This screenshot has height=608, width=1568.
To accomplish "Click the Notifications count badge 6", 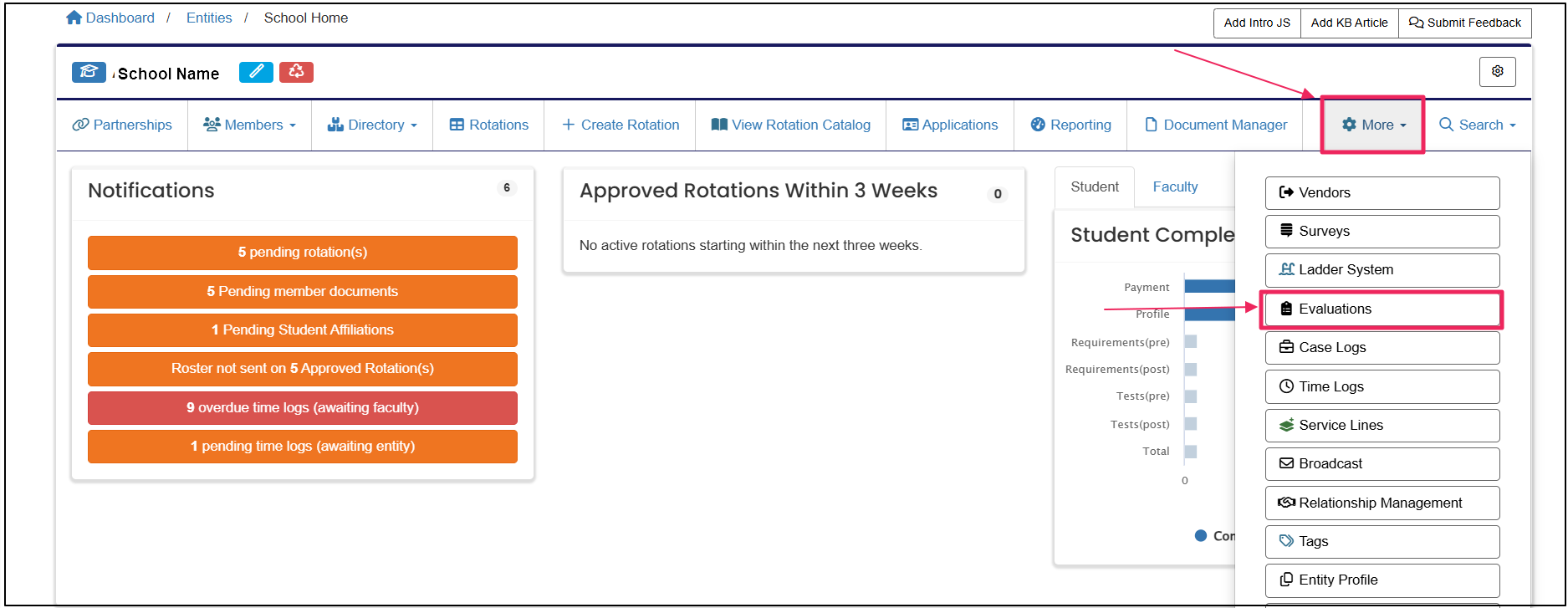I will (x=506, y=188).
